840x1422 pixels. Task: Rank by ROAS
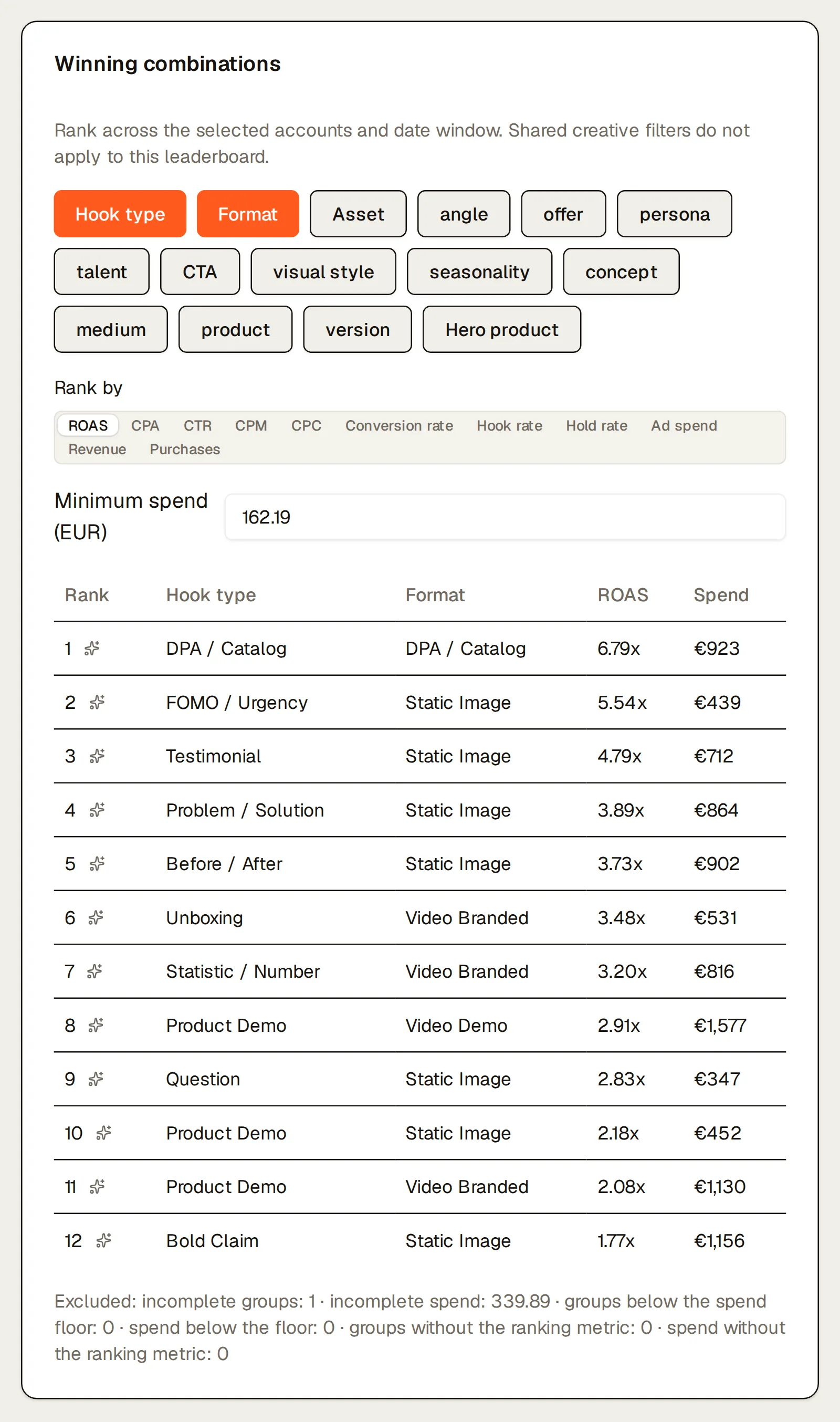click(x=88, y=426)
